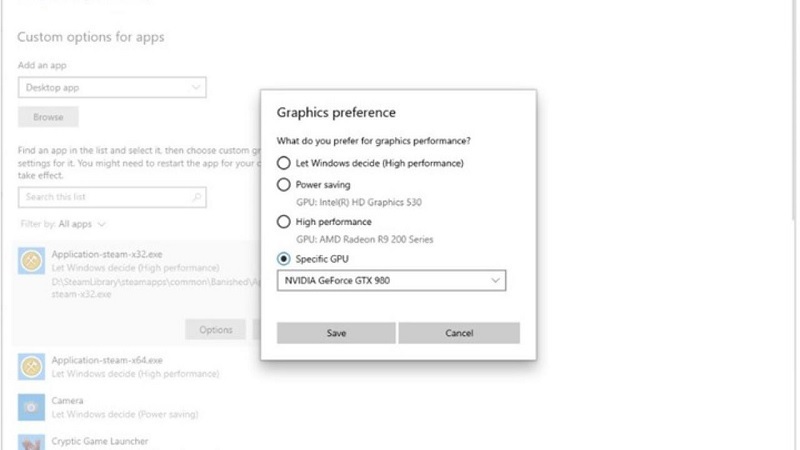
Task: Save the graphics preference
Action: click(336, 333)
